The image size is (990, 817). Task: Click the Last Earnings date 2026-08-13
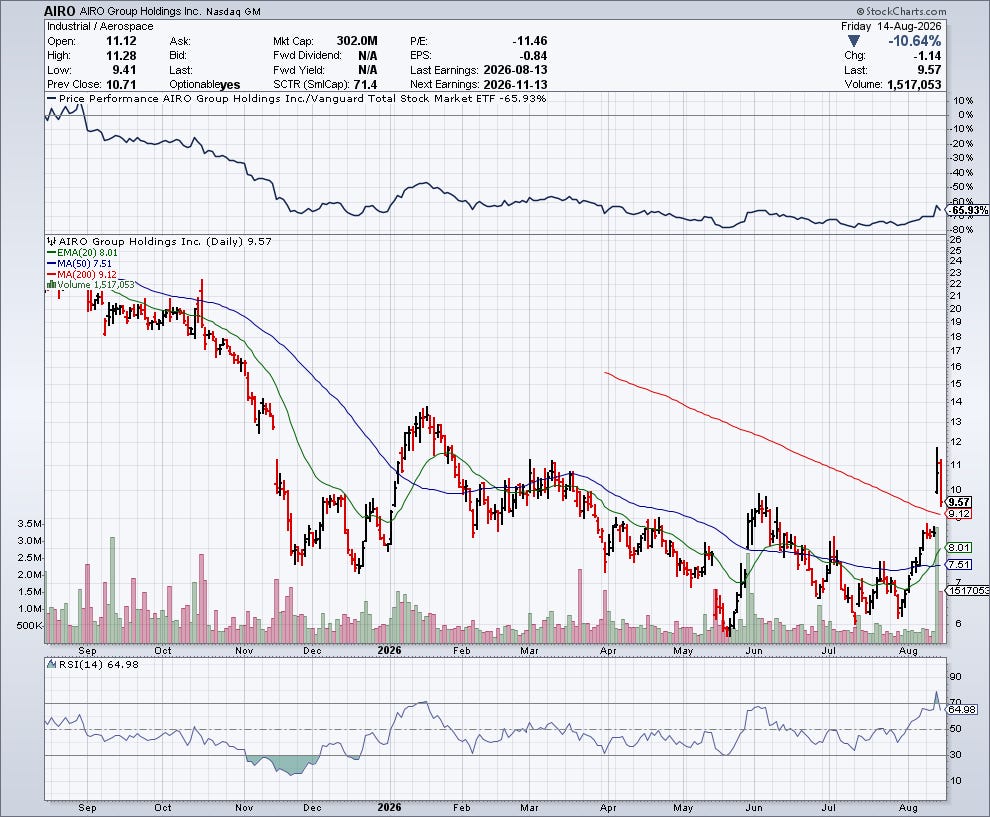(x=515, y=69)
